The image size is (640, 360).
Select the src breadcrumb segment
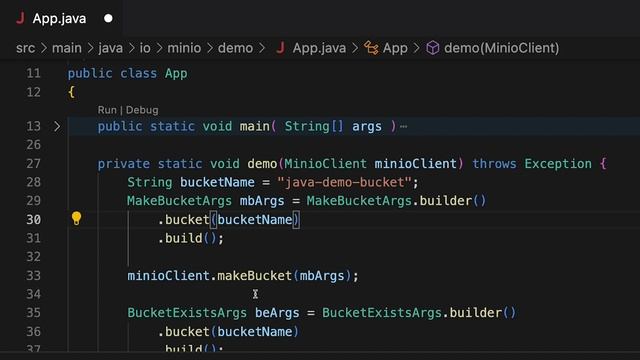tap(25, 48)
